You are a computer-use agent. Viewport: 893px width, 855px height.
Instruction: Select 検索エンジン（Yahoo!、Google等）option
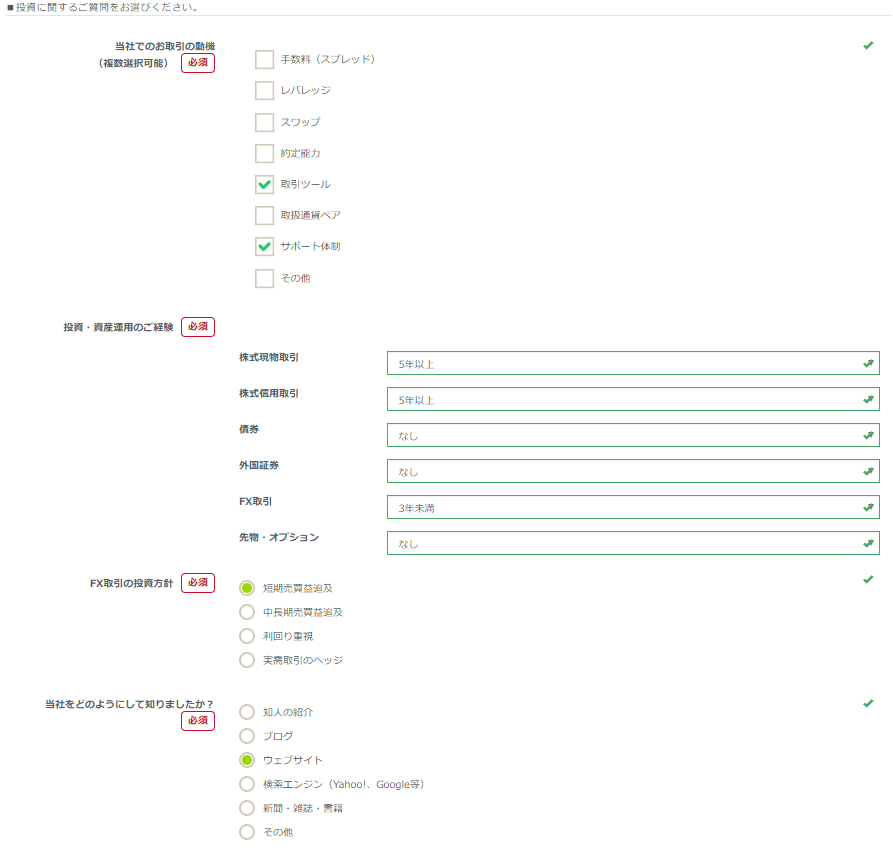tap(247, 784)
